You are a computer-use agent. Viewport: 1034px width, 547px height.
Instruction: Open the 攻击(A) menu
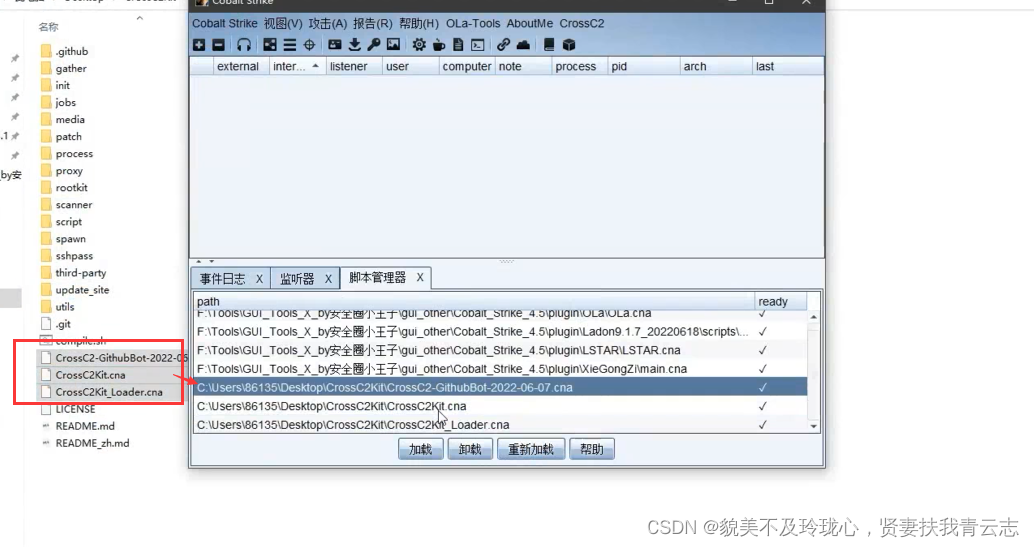pos(328,24)
